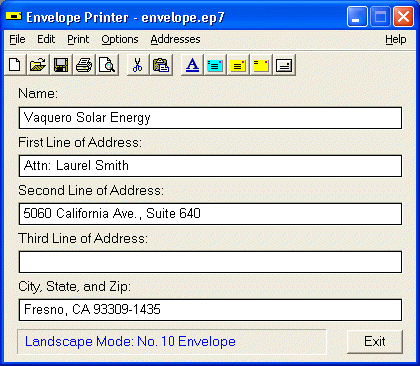Open the Edit menu

46,39
